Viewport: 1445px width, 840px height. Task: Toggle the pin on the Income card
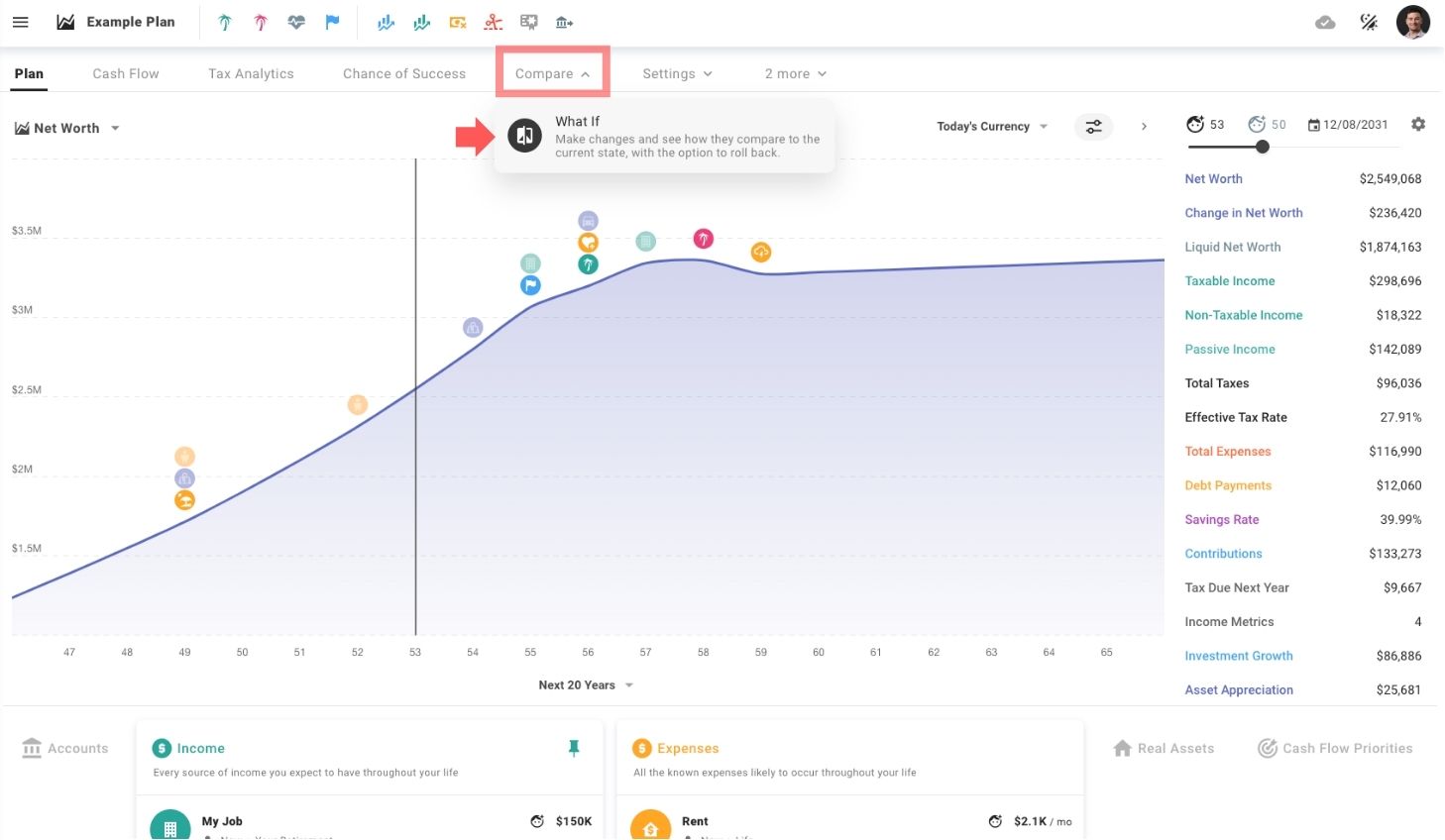(x=573, y=749)
